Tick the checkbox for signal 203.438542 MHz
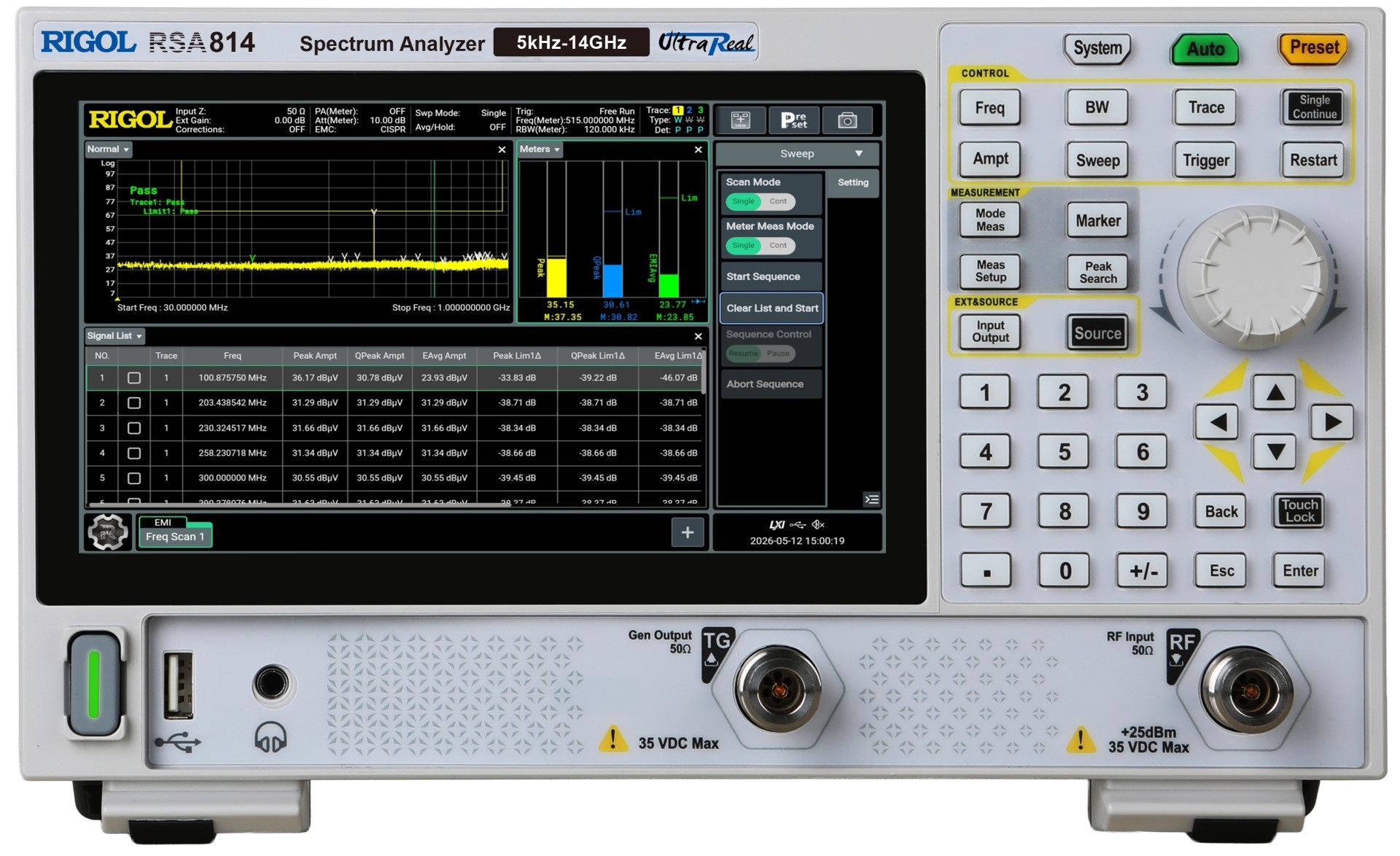 pyautogui.click(x=134, y=402)
